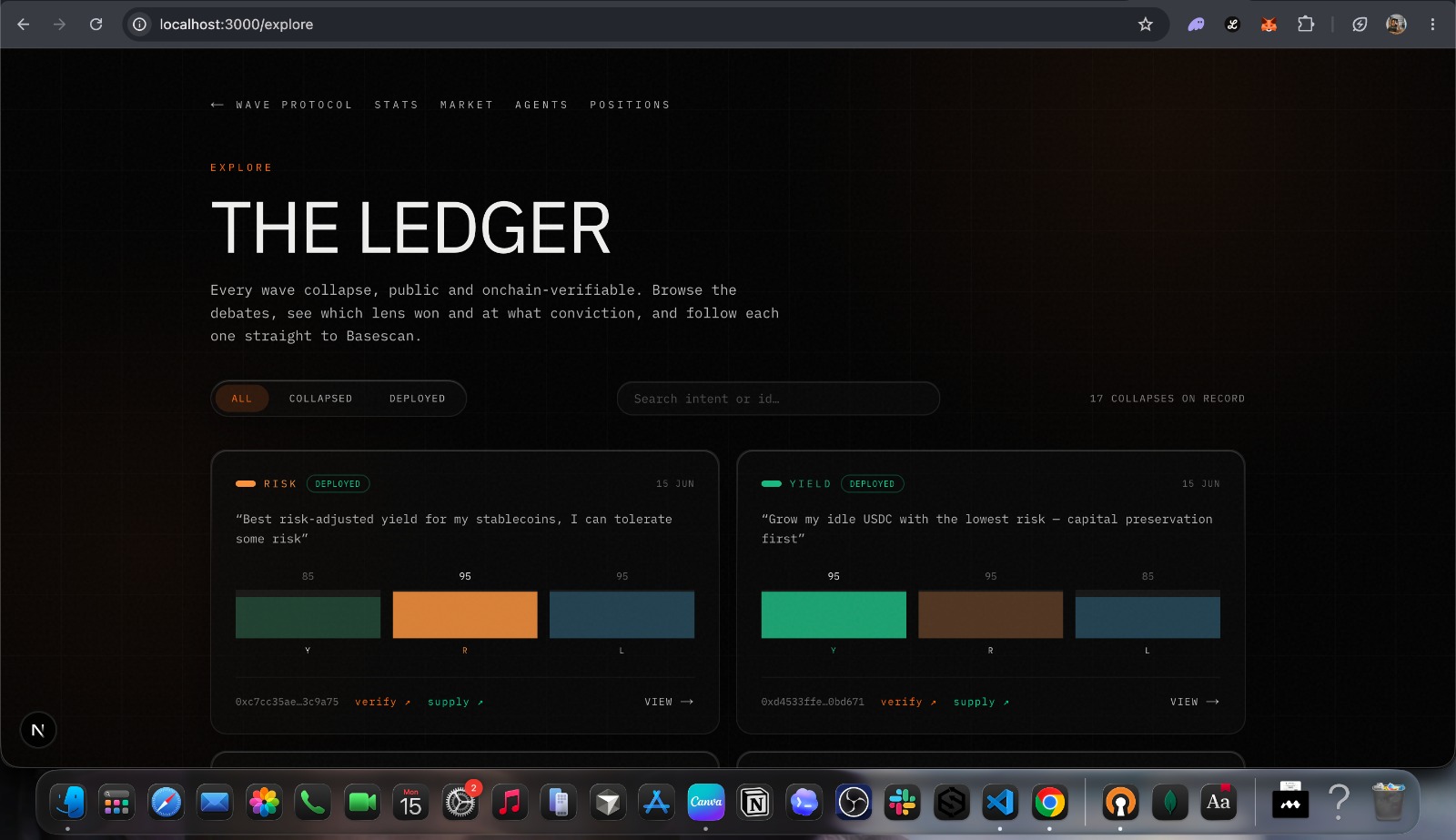This screenshot has height=840, width=1456.
Task: Click the blue L bar in Risk card
Action: 622,614
